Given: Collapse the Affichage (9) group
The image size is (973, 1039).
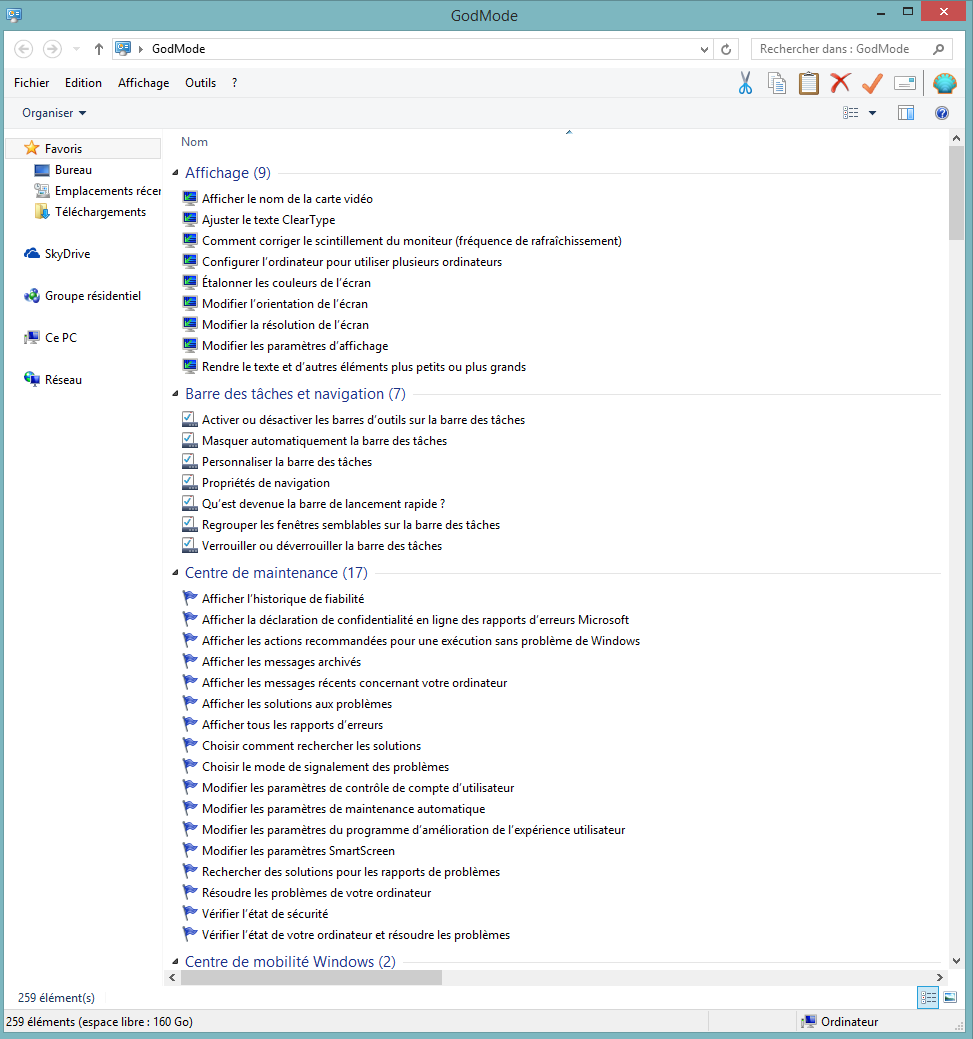Looking at the screenshot, I should click(x=176, y=173).
